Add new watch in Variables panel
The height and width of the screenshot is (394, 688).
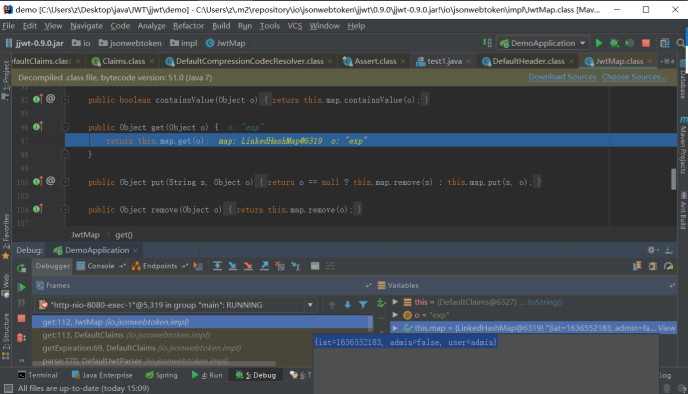tap(381, 303)
